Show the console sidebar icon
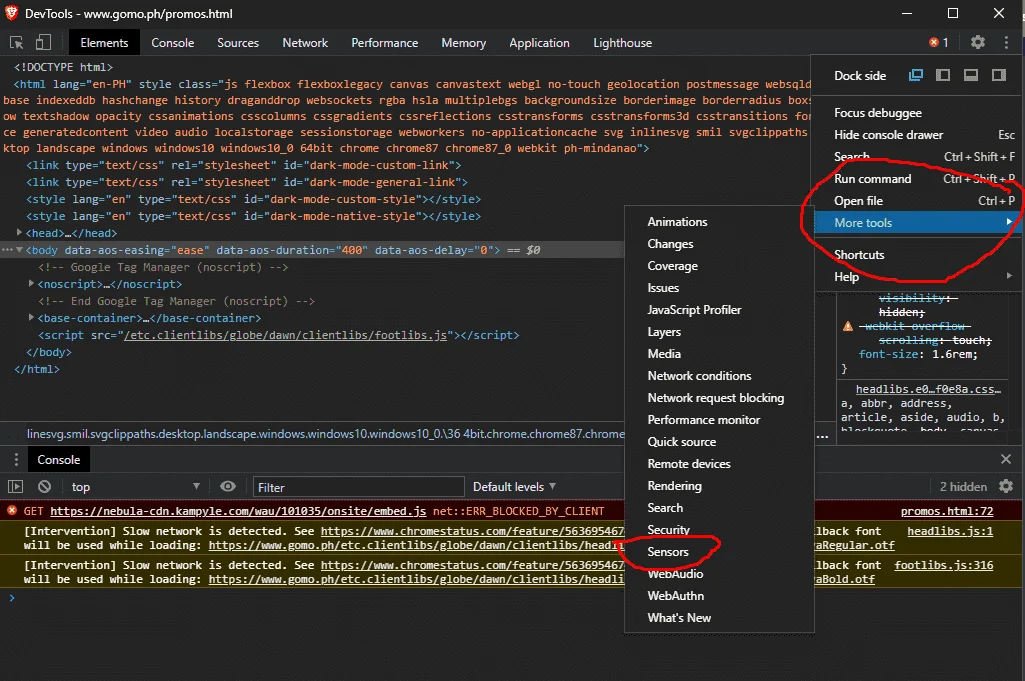The height and width of the screenshot is (681, 1025). tap(15, 487)
